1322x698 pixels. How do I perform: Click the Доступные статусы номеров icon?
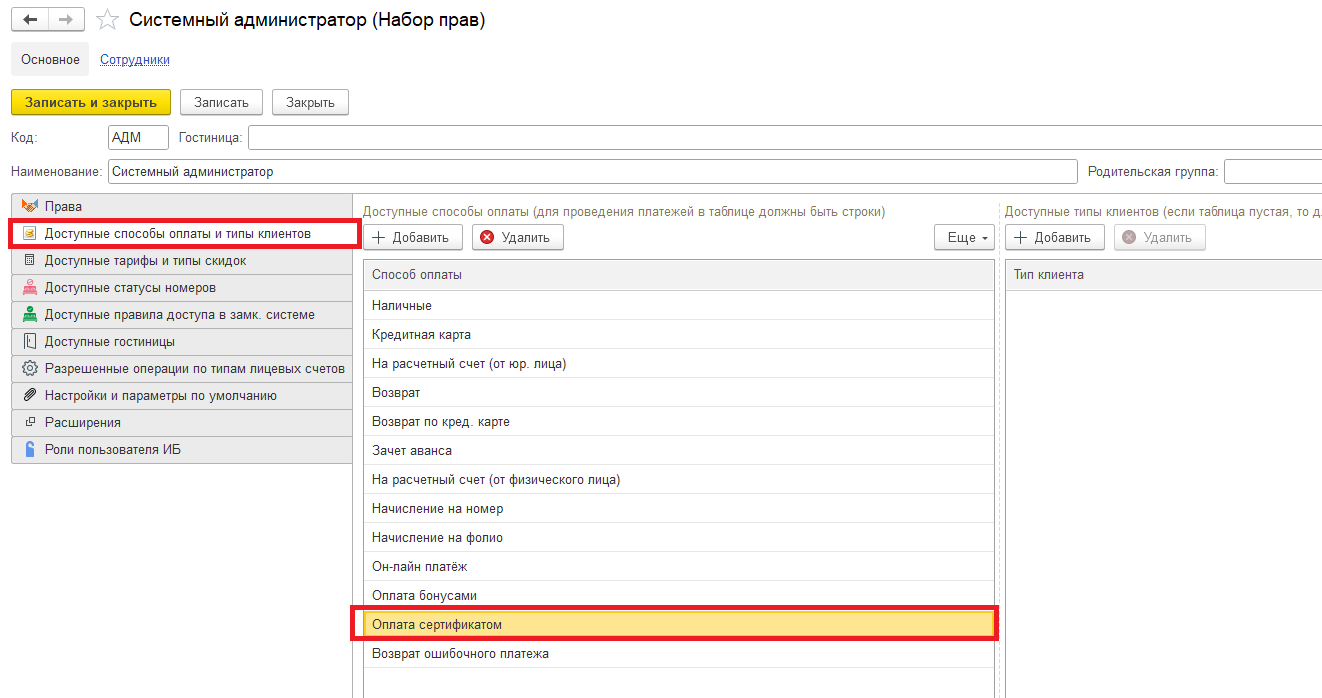[x=29, y=287]
